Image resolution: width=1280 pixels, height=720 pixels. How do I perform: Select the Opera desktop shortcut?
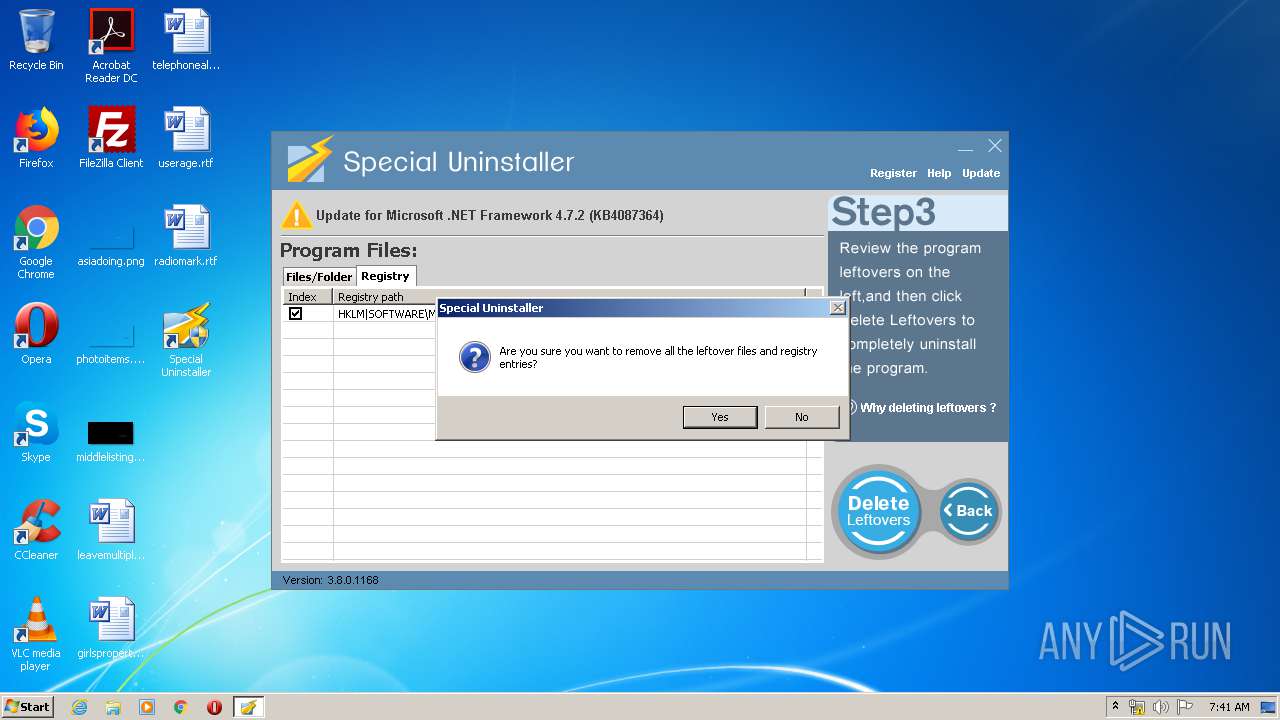point(36,334)
